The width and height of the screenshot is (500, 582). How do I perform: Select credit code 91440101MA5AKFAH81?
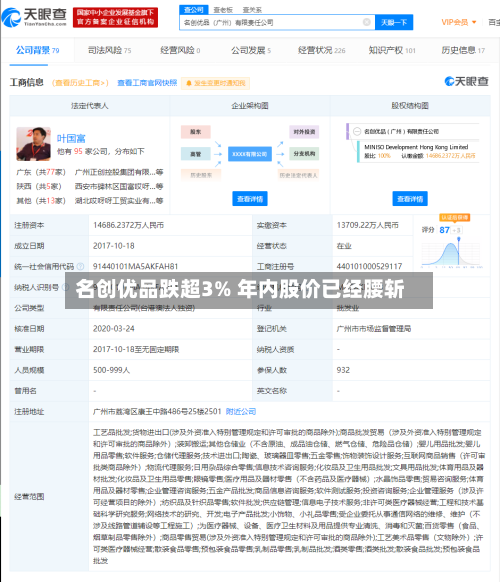(x=135, y=266)
